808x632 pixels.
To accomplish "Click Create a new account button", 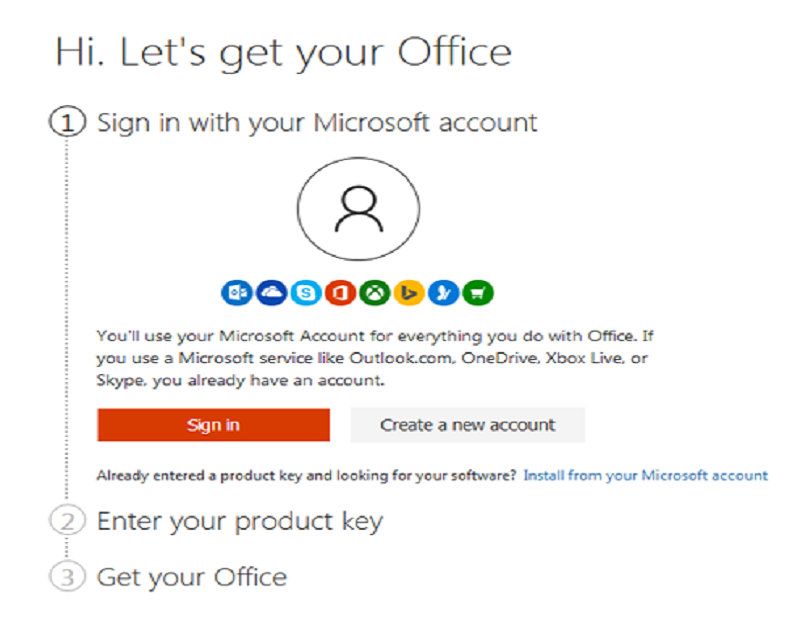I will click(x=467, y=425).
